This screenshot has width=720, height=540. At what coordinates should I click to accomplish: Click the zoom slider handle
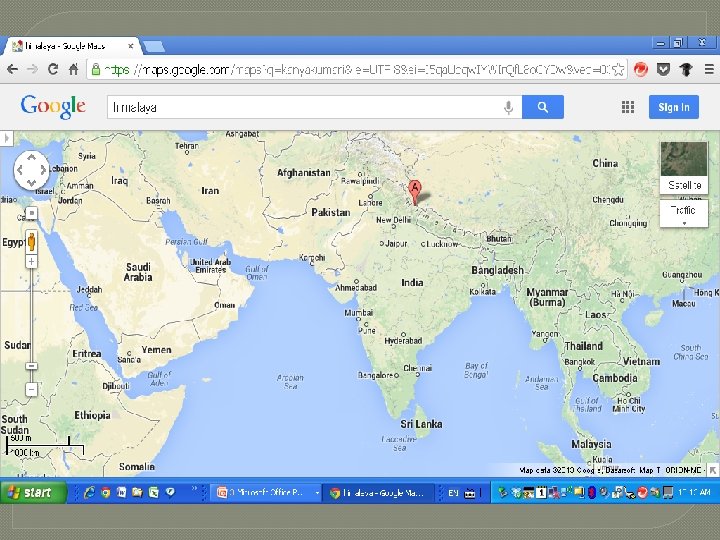pyautogui.click(x=31, y=366)
